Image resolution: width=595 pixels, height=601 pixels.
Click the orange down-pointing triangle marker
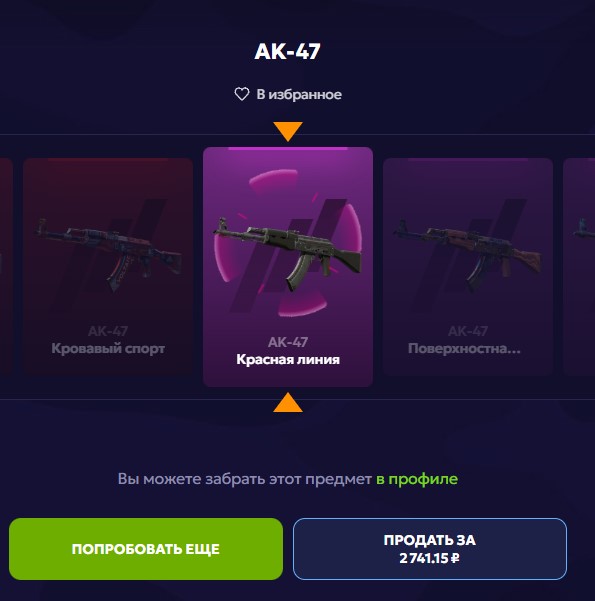click(x=288, y=131)
